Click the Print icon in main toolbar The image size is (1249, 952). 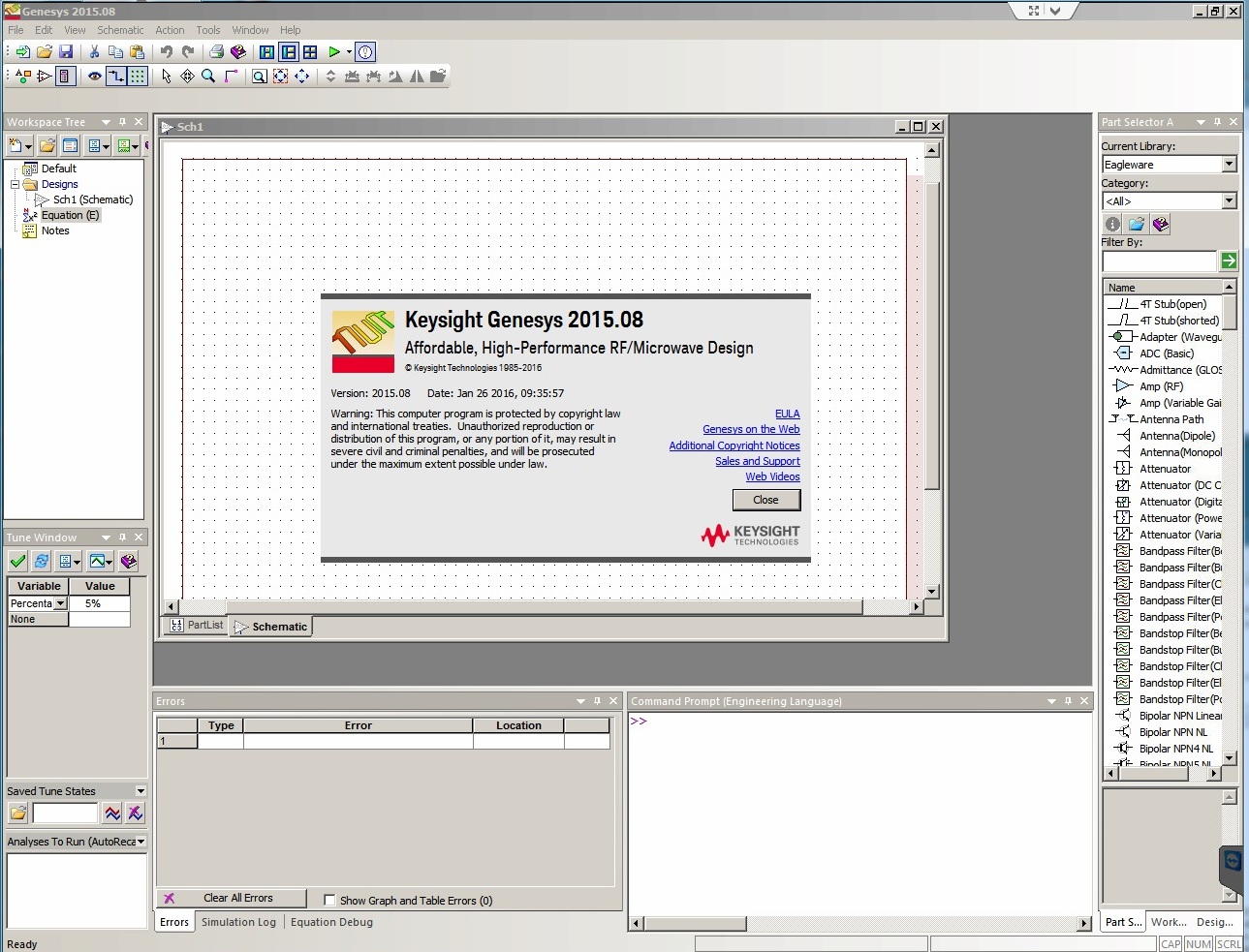click(217, 52)
